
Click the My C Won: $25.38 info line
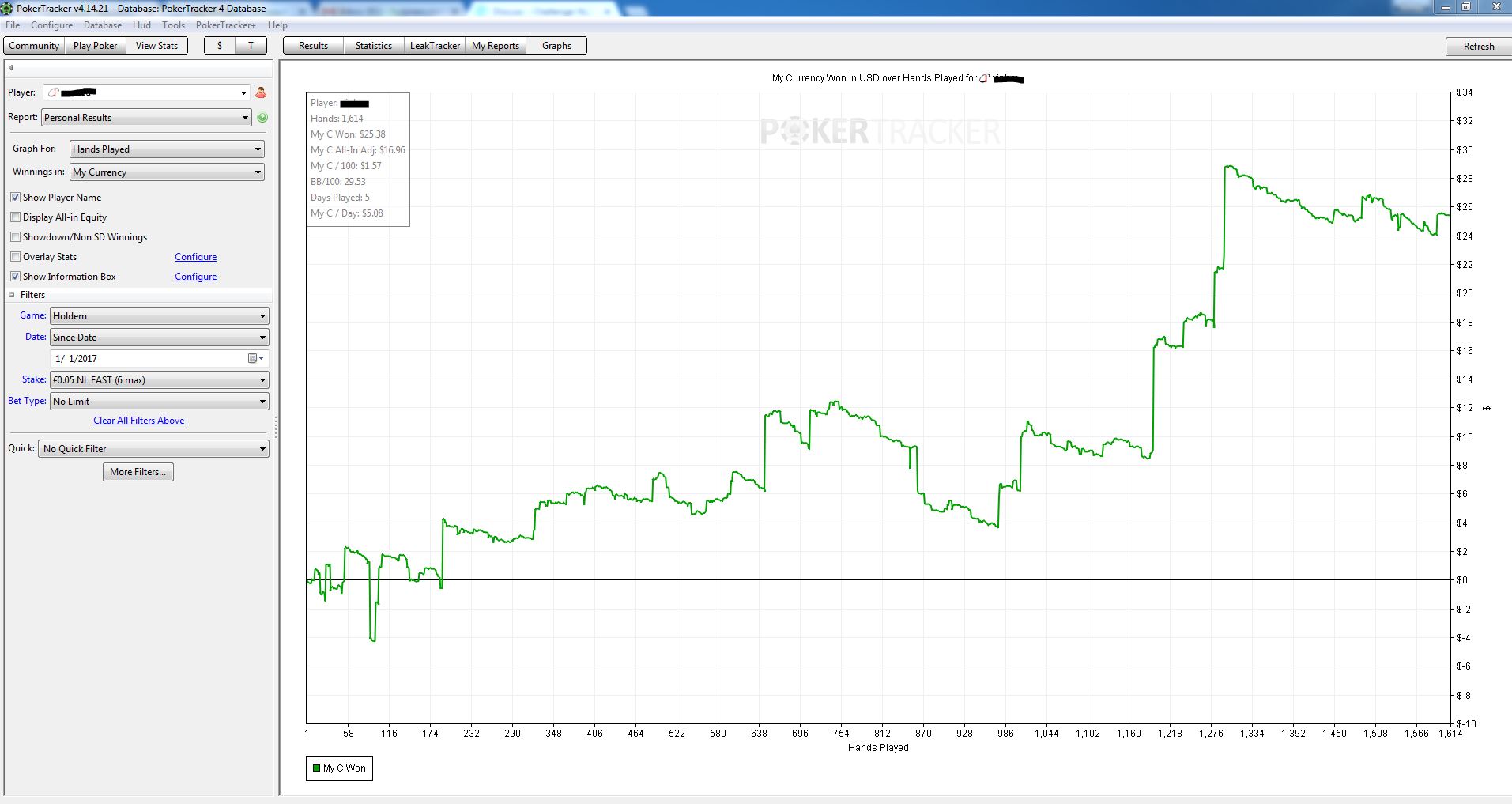coord(349,134)
